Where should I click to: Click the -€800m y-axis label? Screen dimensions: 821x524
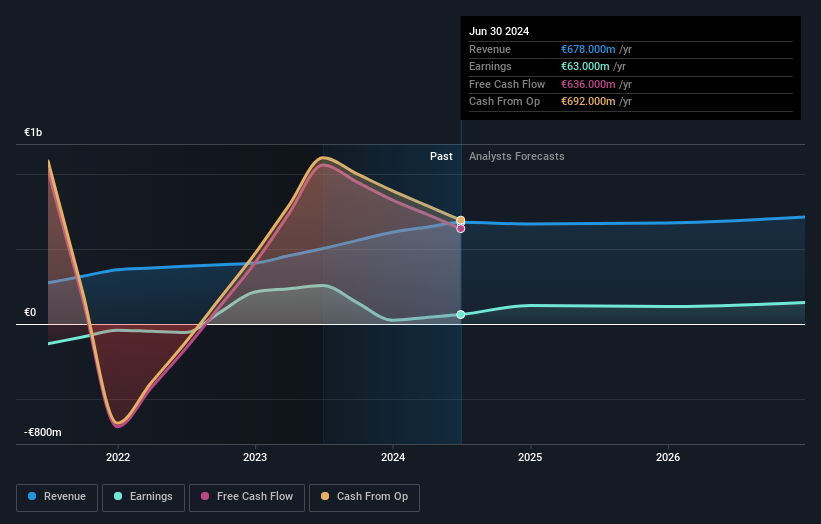tap(42, 432)
